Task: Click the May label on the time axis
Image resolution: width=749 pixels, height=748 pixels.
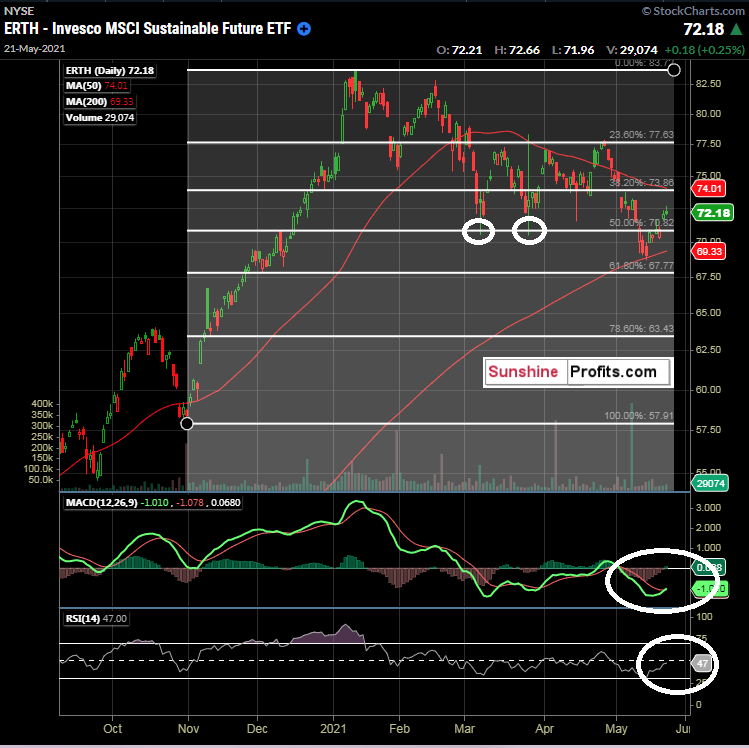Action: point(616,729)
